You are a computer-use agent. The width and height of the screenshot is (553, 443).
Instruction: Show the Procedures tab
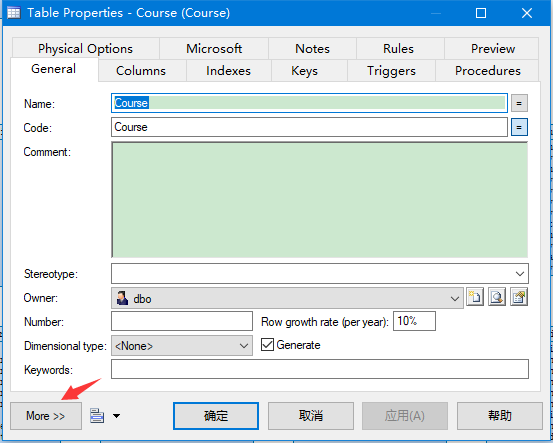tap(488, 71)
